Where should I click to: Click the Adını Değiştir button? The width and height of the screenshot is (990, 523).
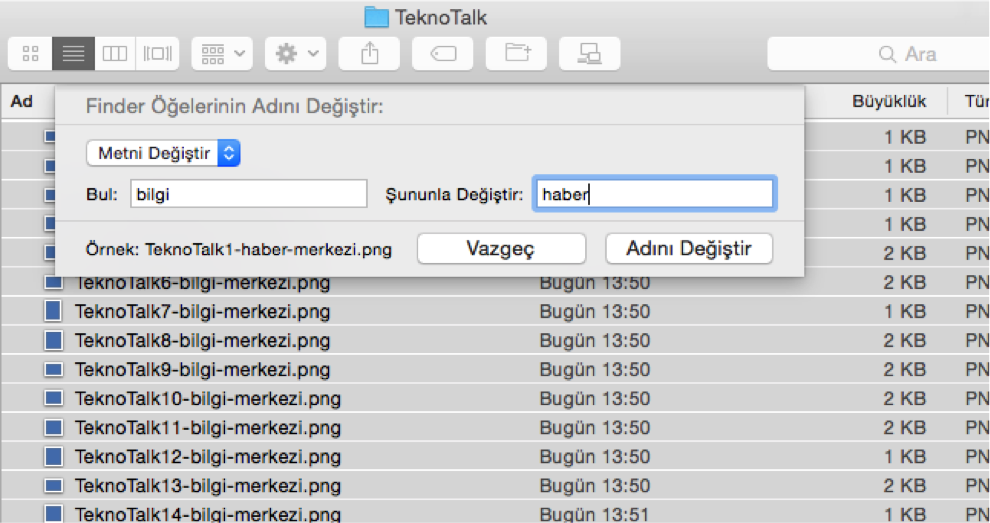[689, 248]
